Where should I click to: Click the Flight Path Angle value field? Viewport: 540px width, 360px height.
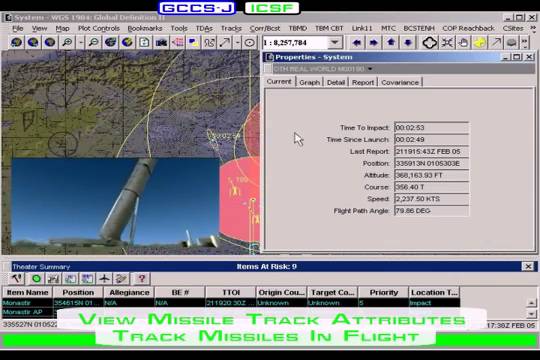pos(431,210)
